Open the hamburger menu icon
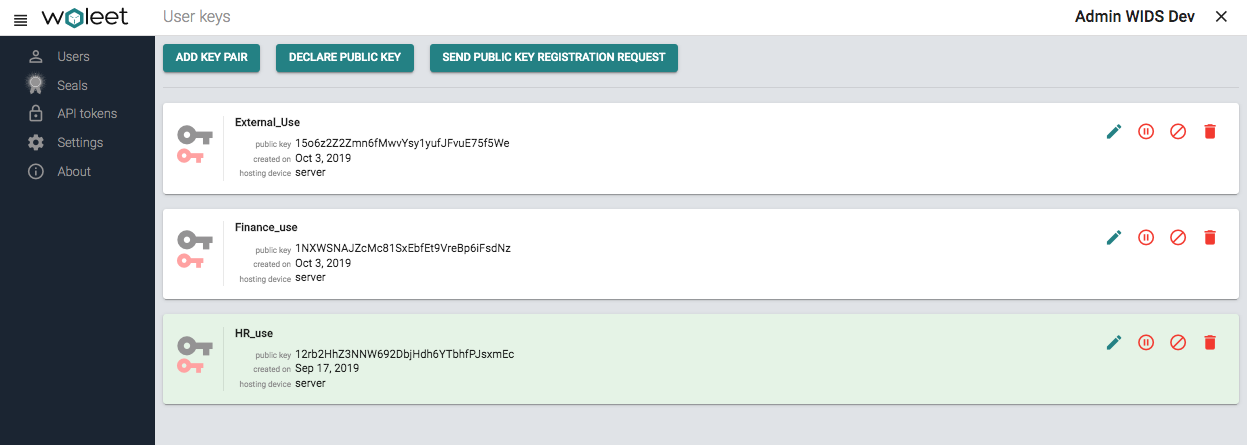Viewport: 1247px width, 445px height. [20, 19]
